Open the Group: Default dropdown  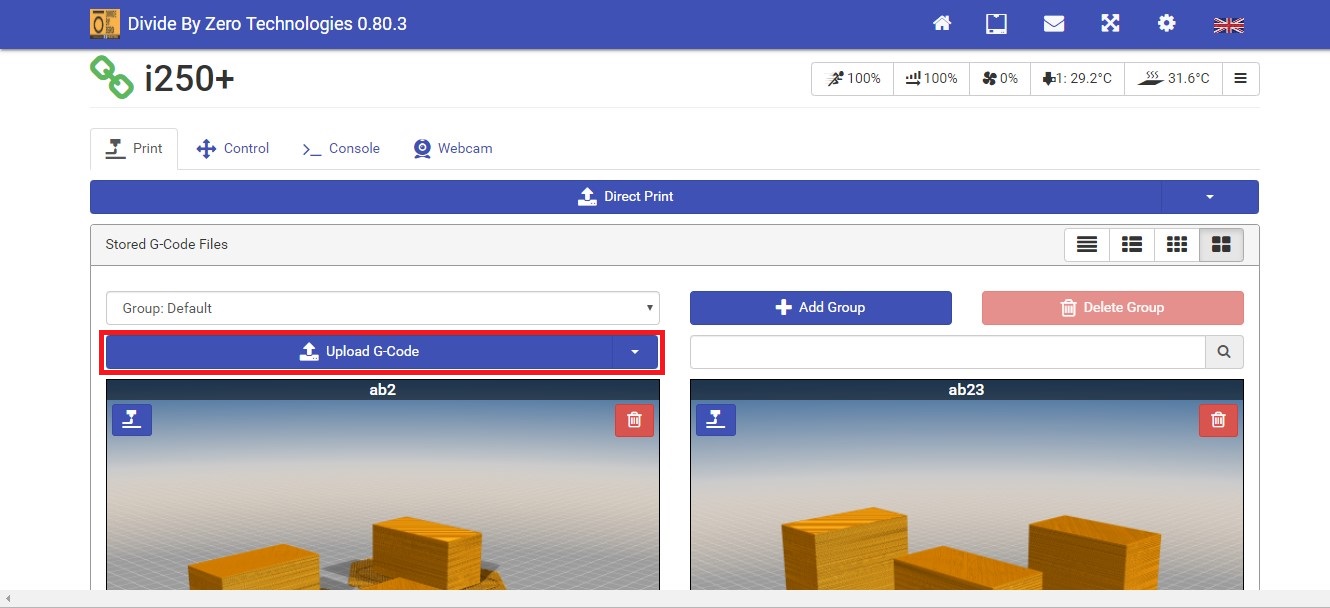[383, 308]
